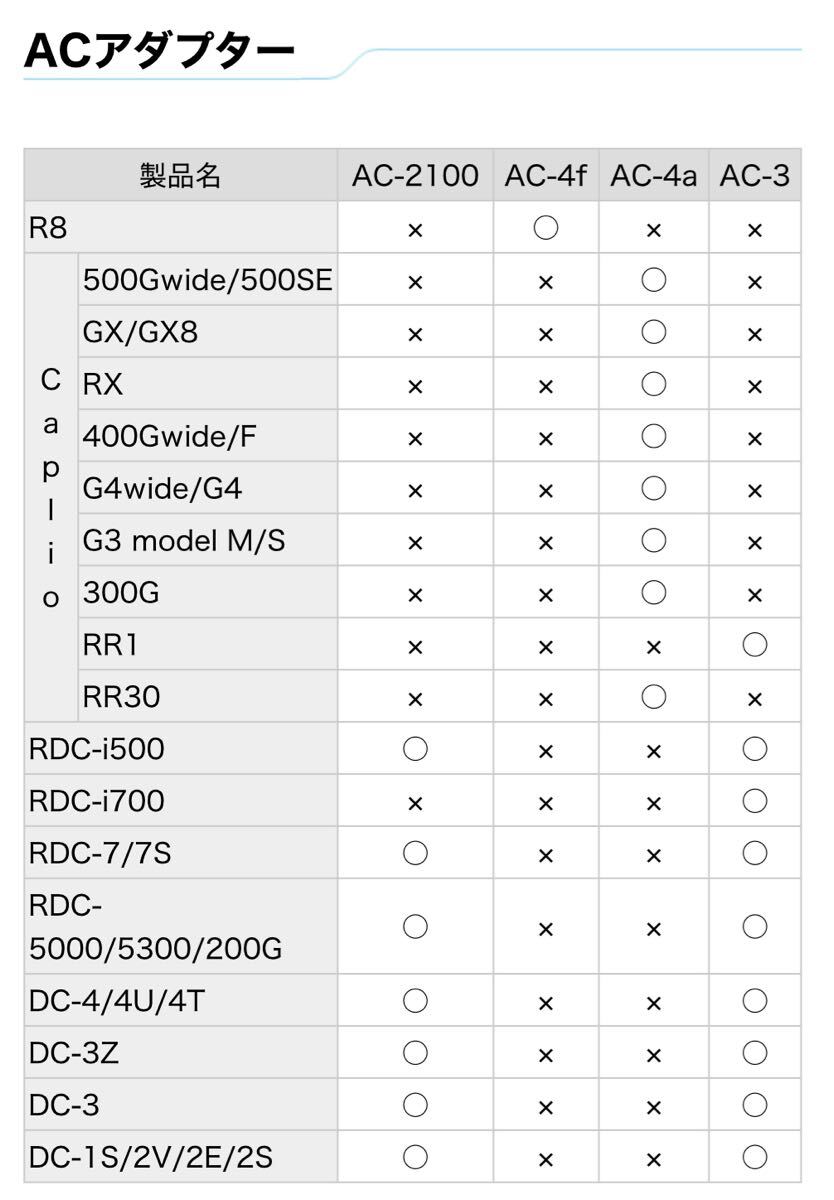Click the AC-2100 column header

point(415,176)
